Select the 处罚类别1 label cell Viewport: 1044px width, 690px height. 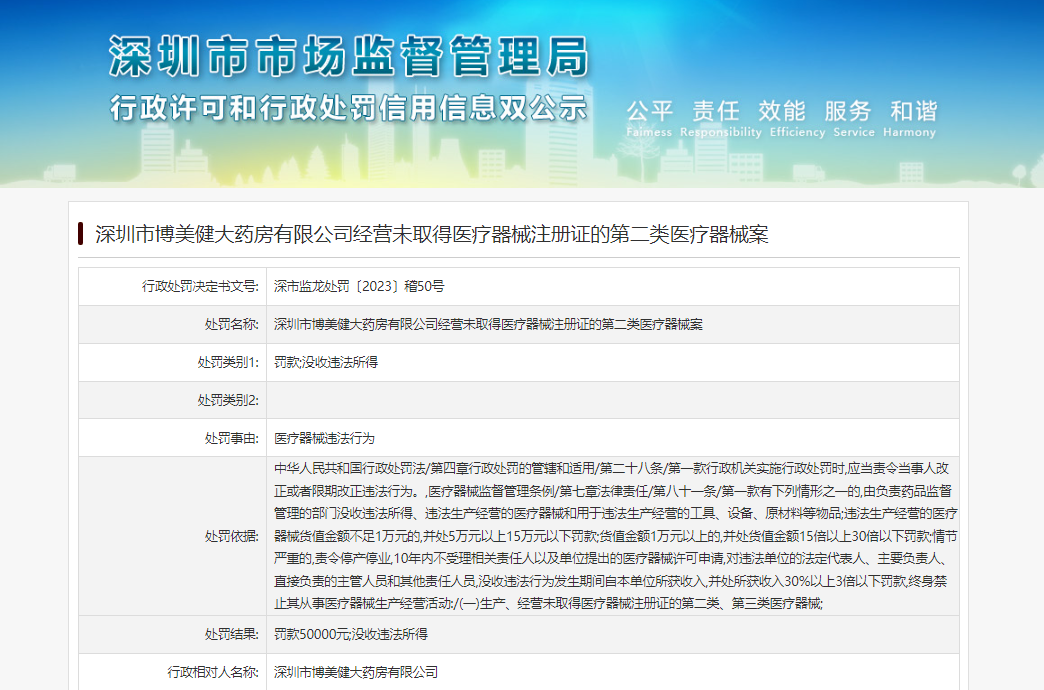173,362
